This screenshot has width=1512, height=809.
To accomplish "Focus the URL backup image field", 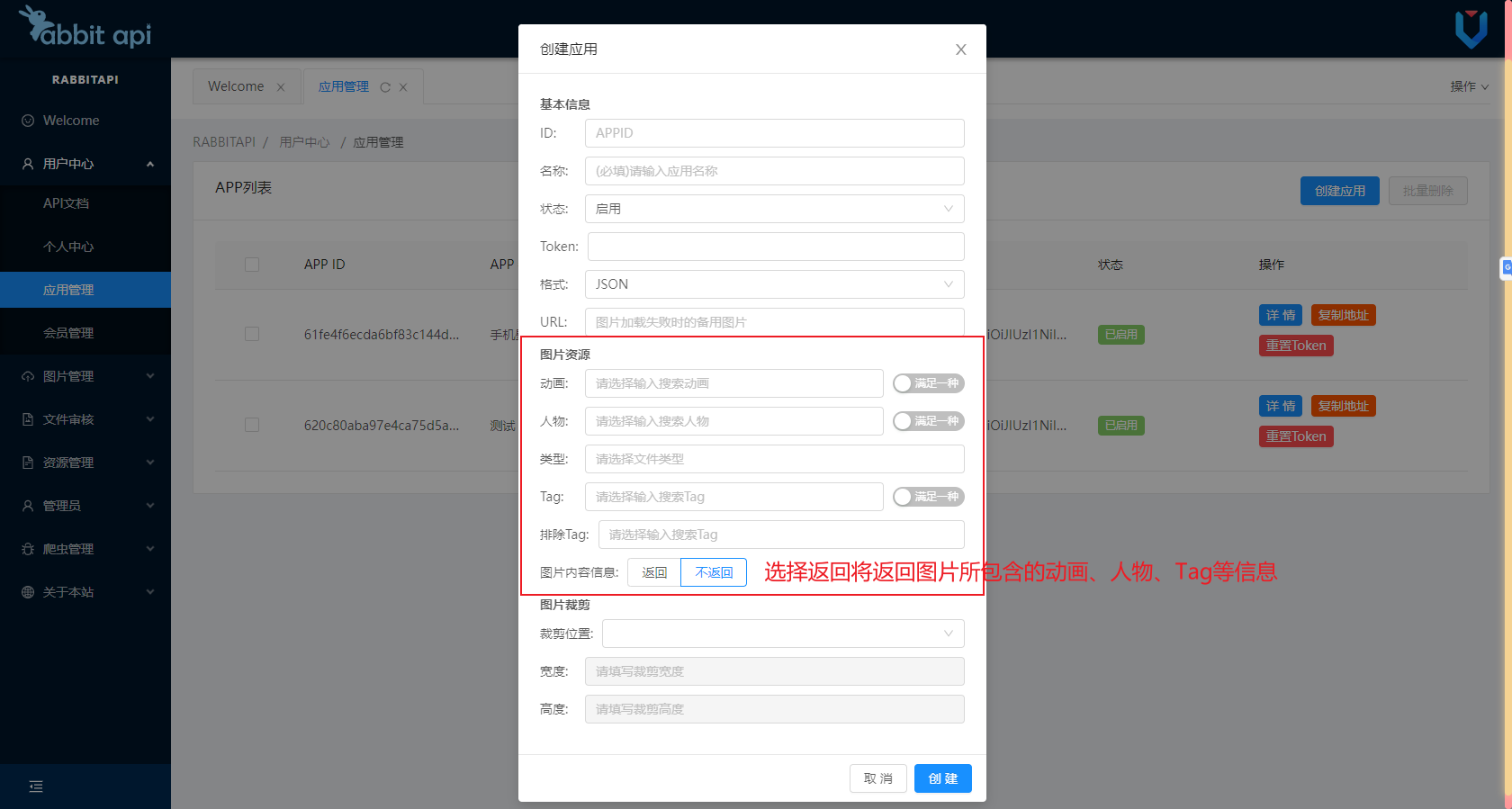I will pos(774,322).
